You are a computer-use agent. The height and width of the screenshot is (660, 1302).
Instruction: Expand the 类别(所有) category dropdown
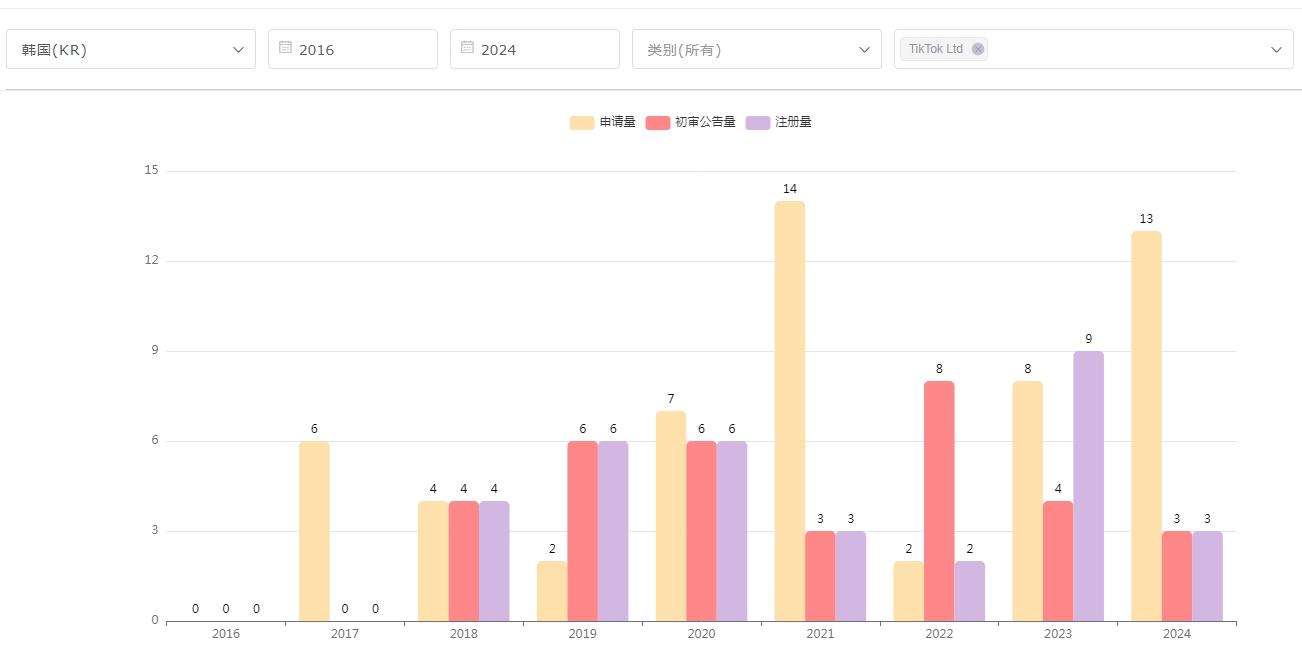(x=757, y=49)
